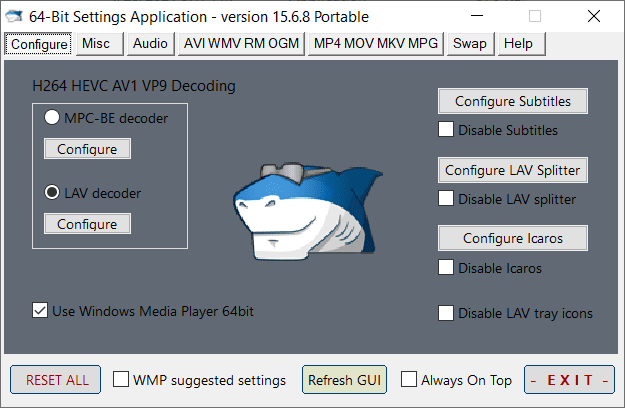Toggle WMP suggested settings checkbox
The width and height of the screenshot is (625, 408).
[121, 380]
